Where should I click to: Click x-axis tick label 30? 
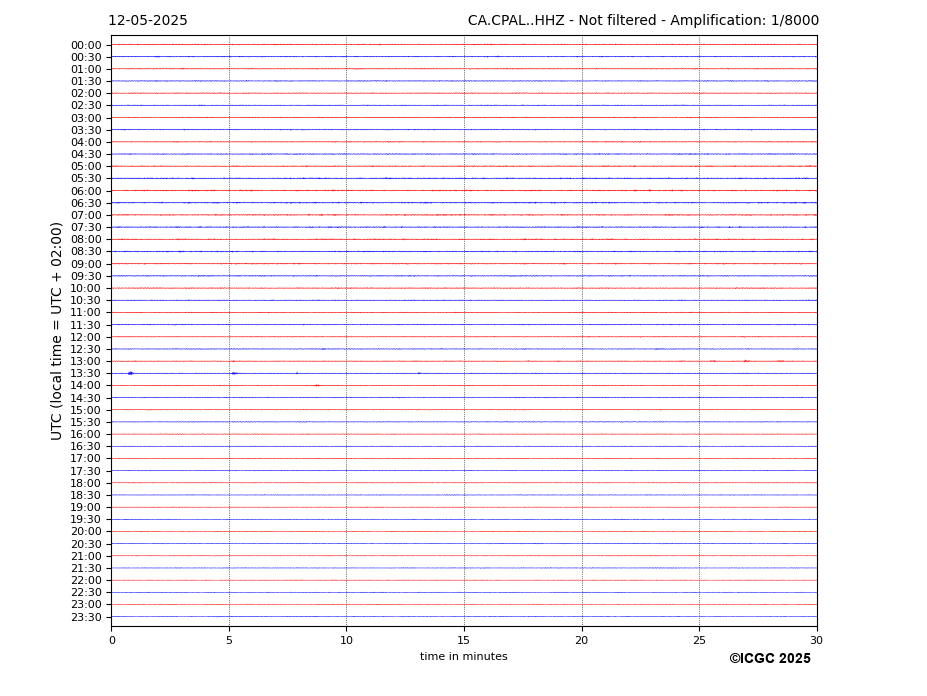point(816,640)
